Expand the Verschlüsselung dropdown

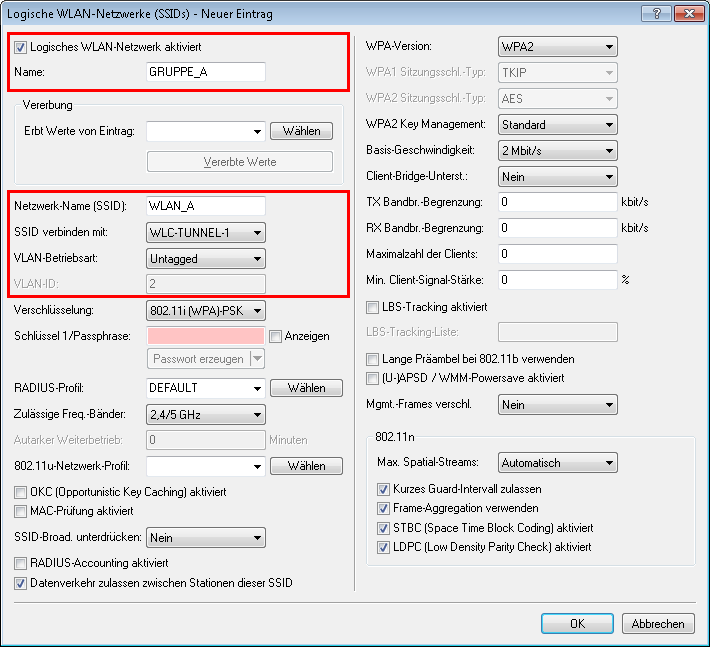pos(206,310)
